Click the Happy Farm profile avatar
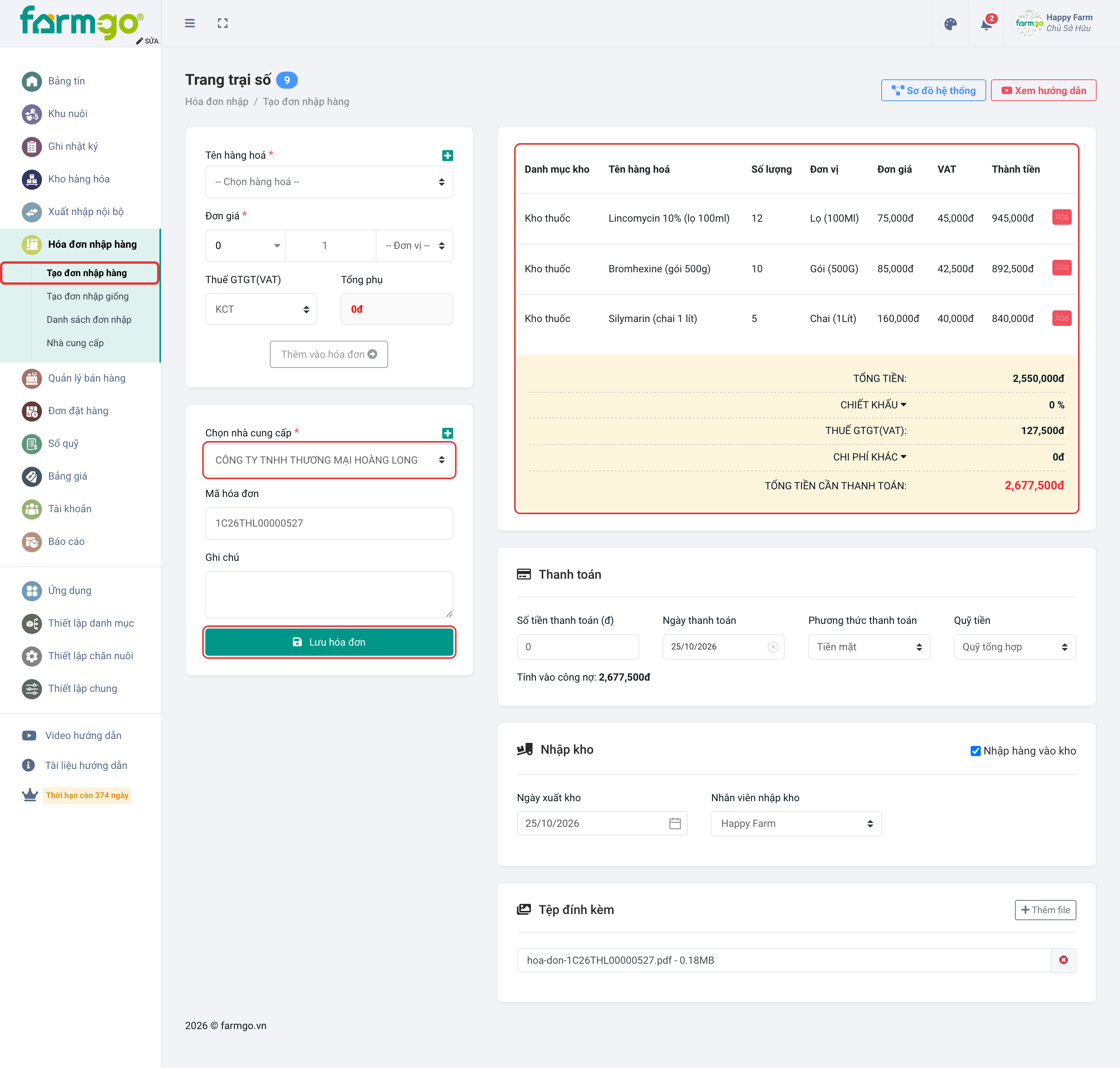This screenshot has height=1068, width=1120. 1029,23
